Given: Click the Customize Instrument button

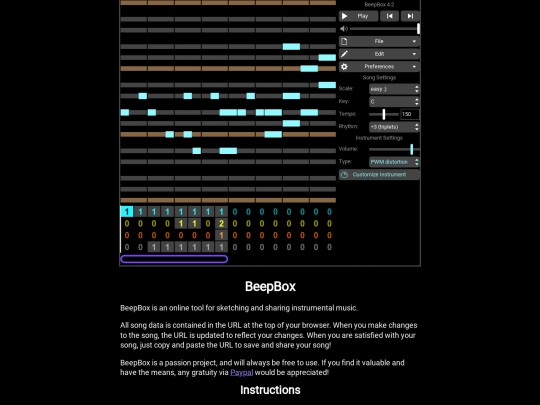Looking at the screenshot, I should (379, 175).
